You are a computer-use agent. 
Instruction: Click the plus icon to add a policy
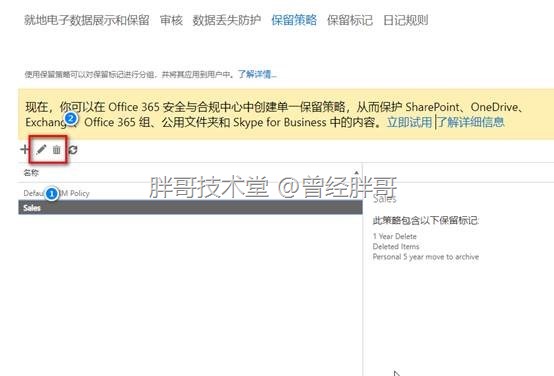tap(24, 149)
